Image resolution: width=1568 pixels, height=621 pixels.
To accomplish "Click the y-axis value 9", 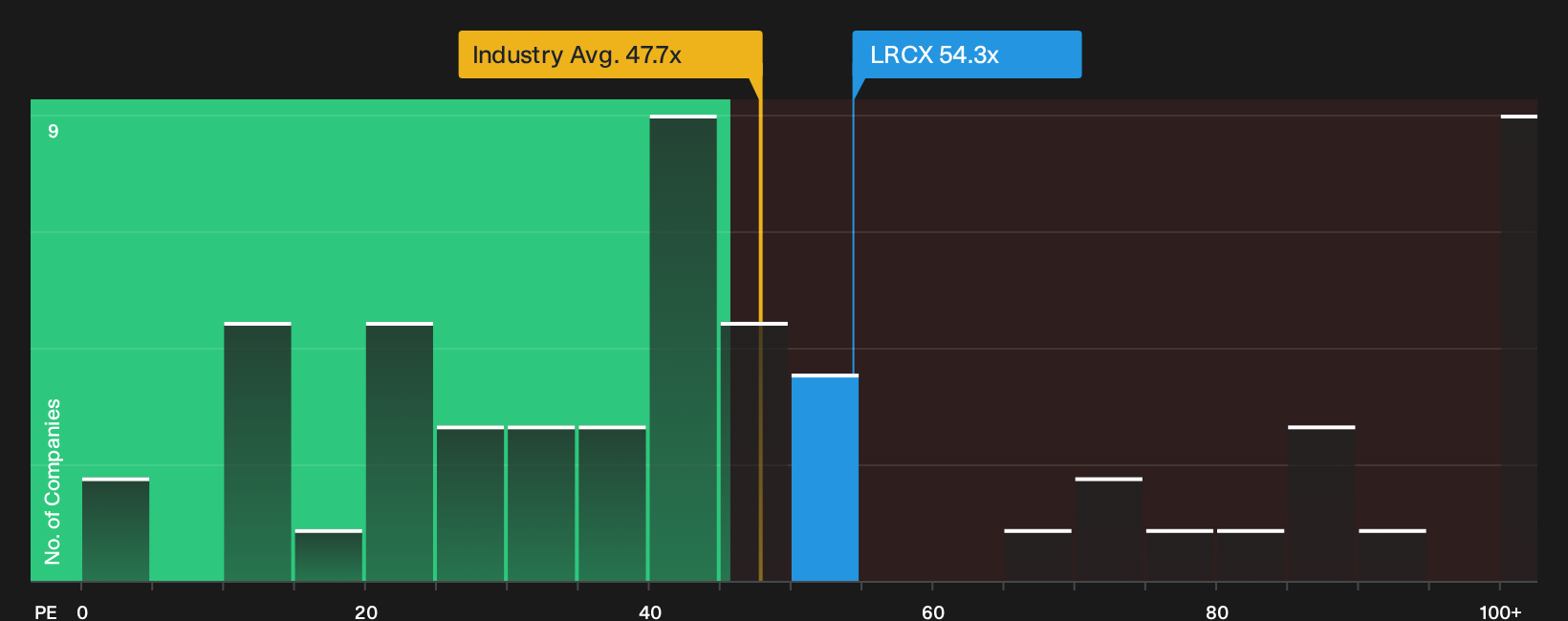I will point(54,131).
